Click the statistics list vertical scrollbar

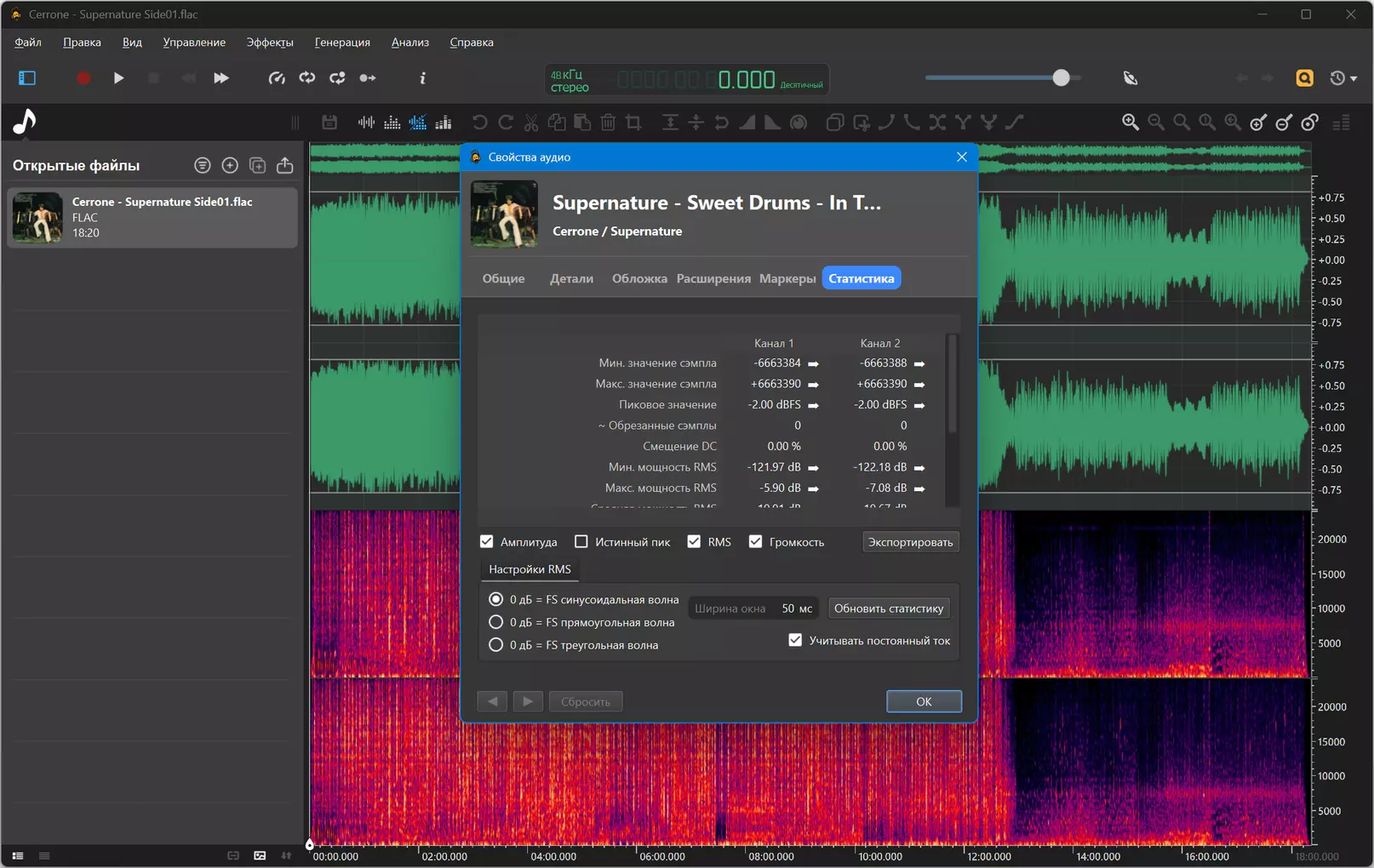953,383
